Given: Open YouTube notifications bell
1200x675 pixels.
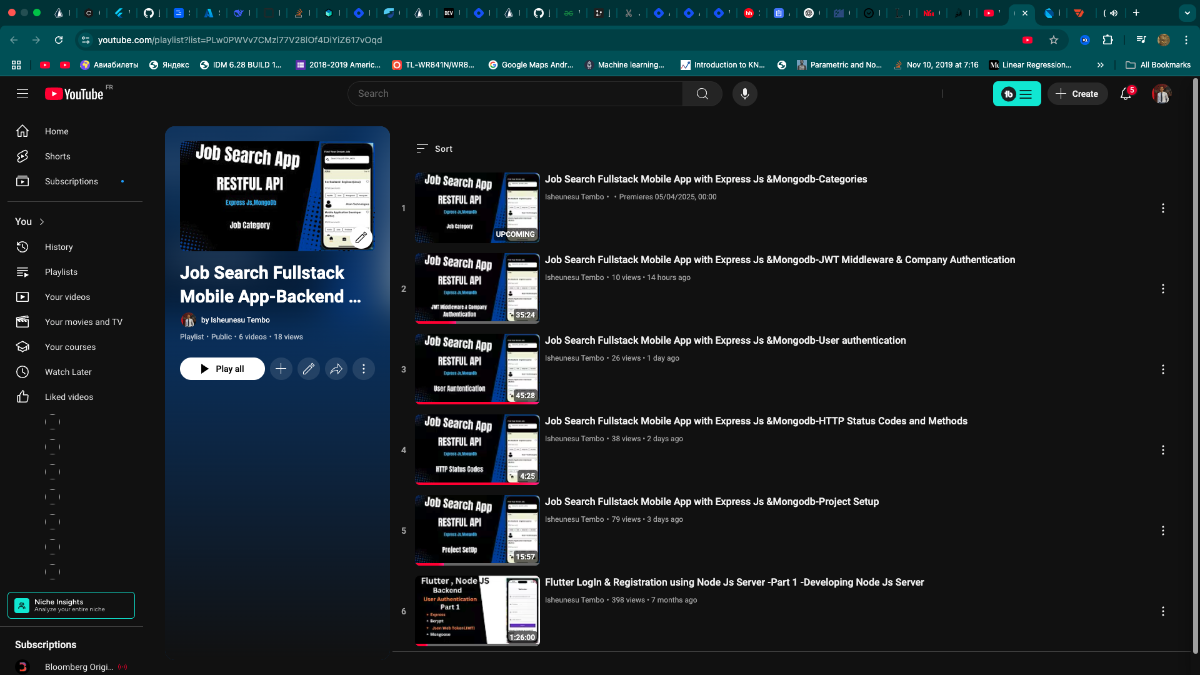Looking at the screenshot, I should click(x=1125, y=93).
